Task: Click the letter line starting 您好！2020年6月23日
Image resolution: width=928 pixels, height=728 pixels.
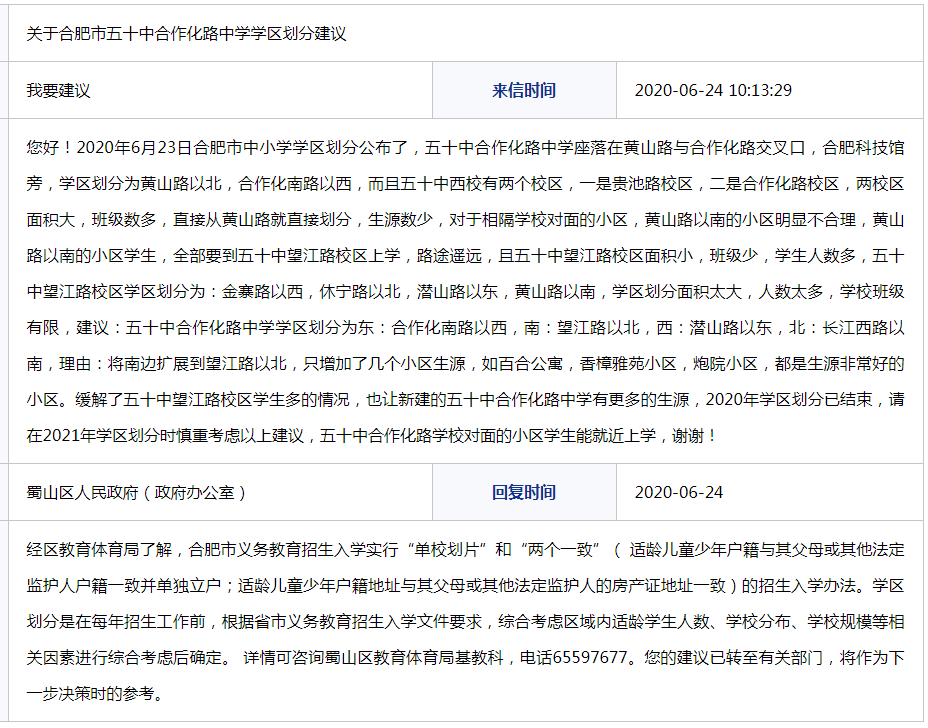Action: click(465, 147)
